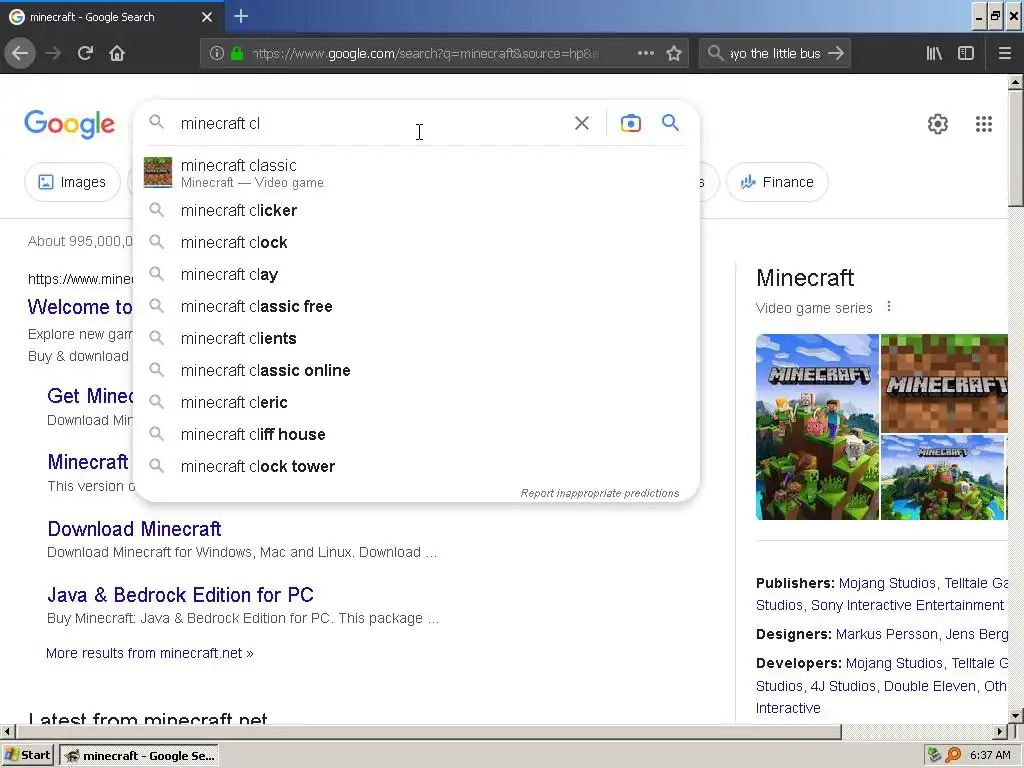1024x768 pixels.
Task: Filter results by Finance
Action: [x=777, y=182]
